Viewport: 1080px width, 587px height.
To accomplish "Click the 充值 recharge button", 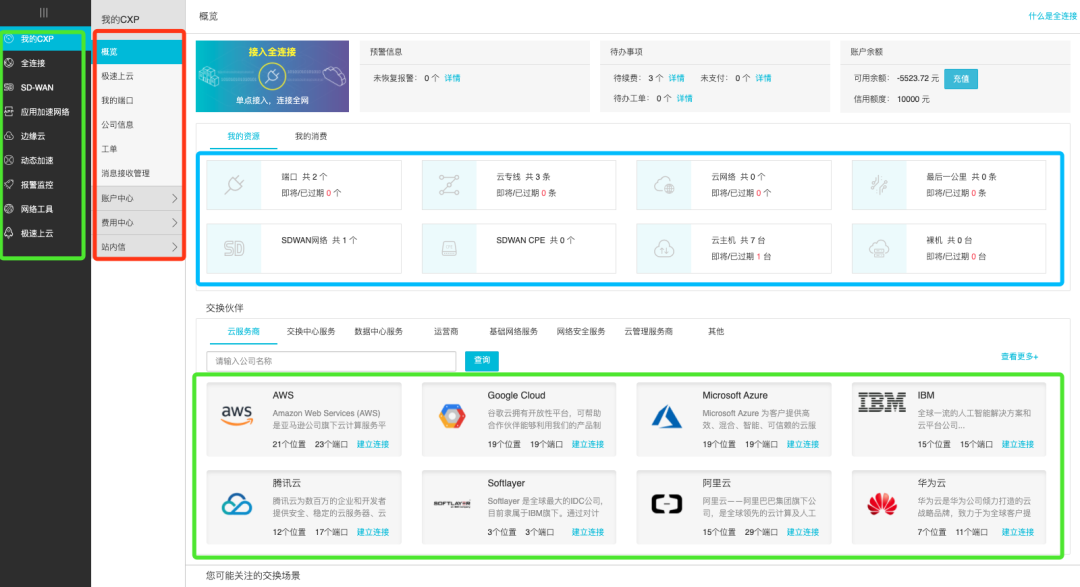I will [x=961, y=79].
